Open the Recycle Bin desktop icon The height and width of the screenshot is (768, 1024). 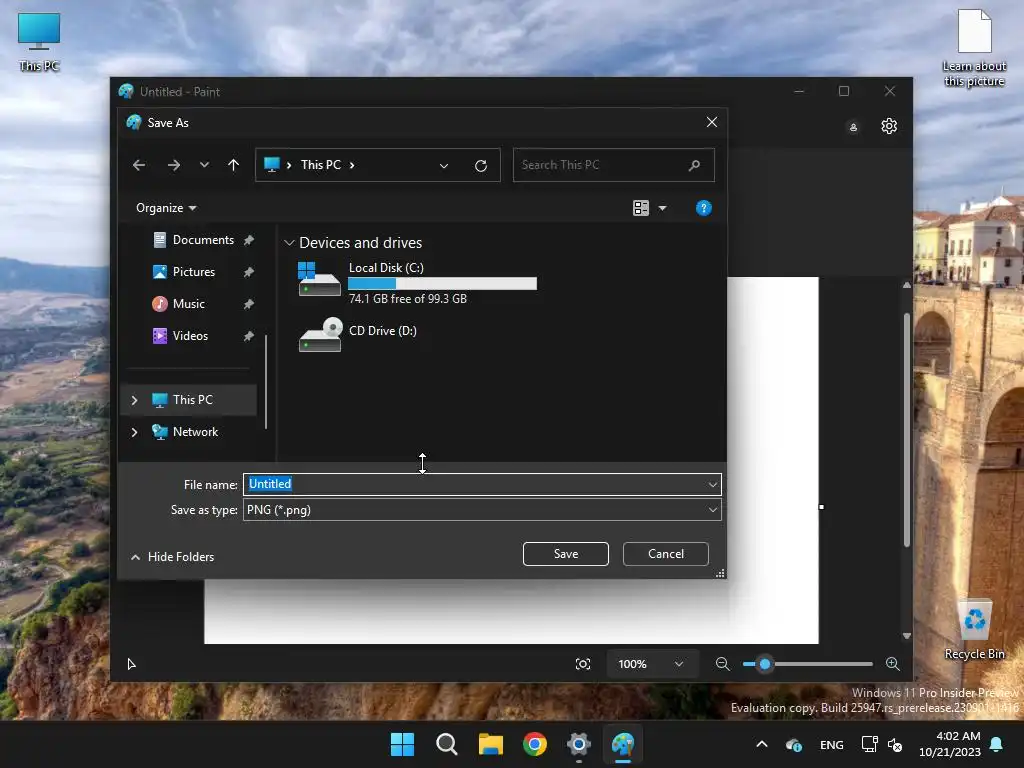pos(975,629)
